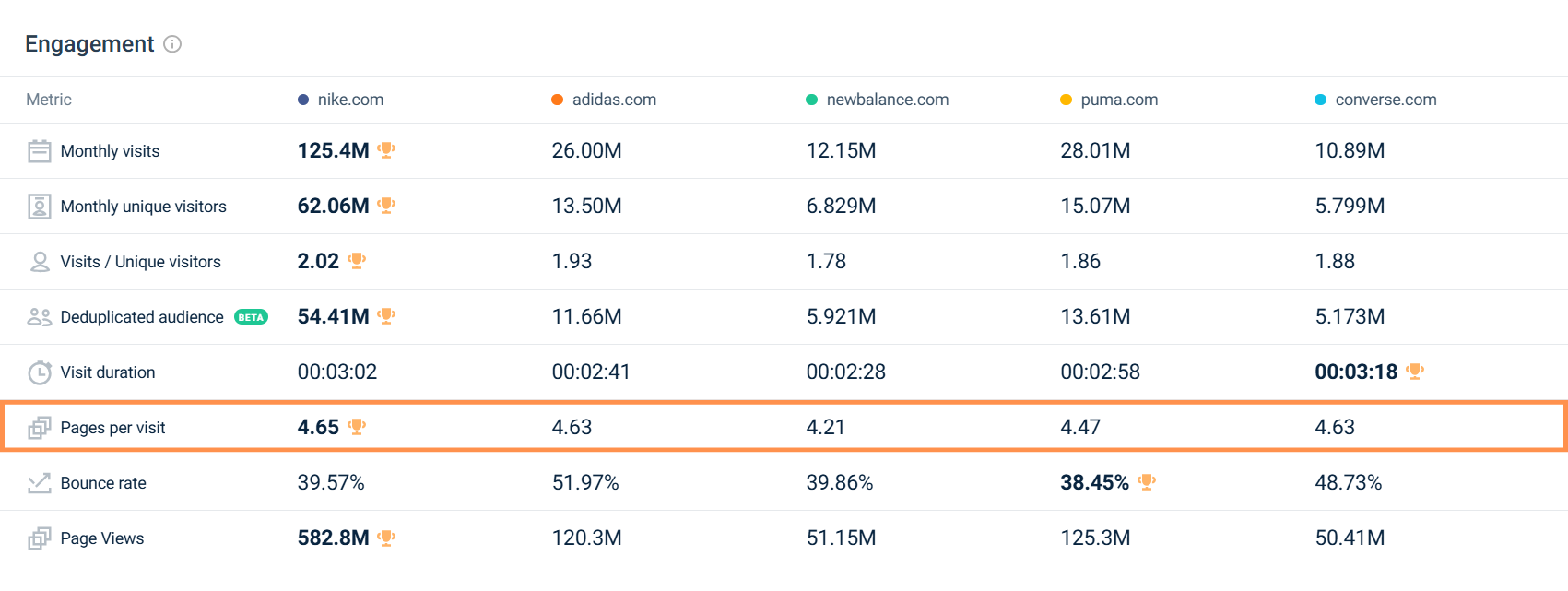This screenshot has width=1568, height=591.
Task: Click the trophy icon beside 54.41M
Action: click(x=386, y=316)
